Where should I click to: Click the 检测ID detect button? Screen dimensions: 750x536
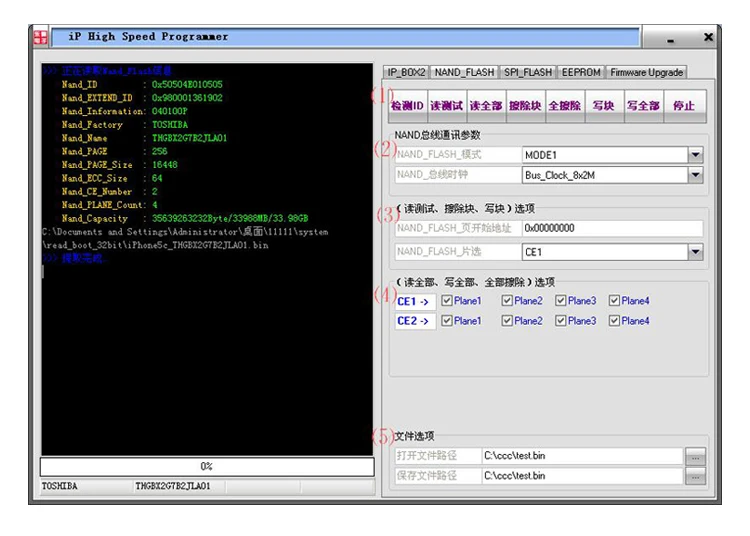(x=408, y=106)
